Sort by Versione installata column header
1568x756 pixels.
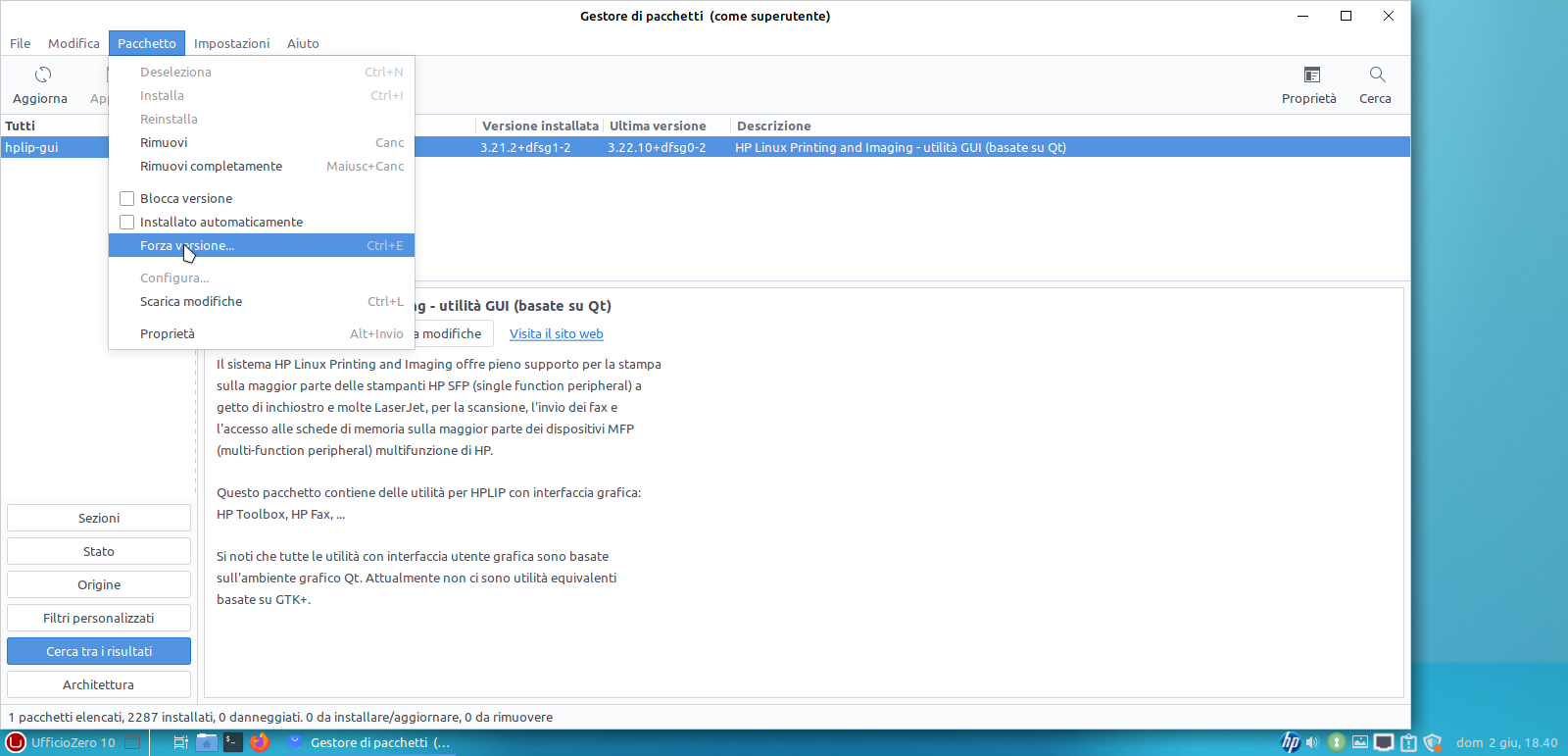(x=540, y=126)
